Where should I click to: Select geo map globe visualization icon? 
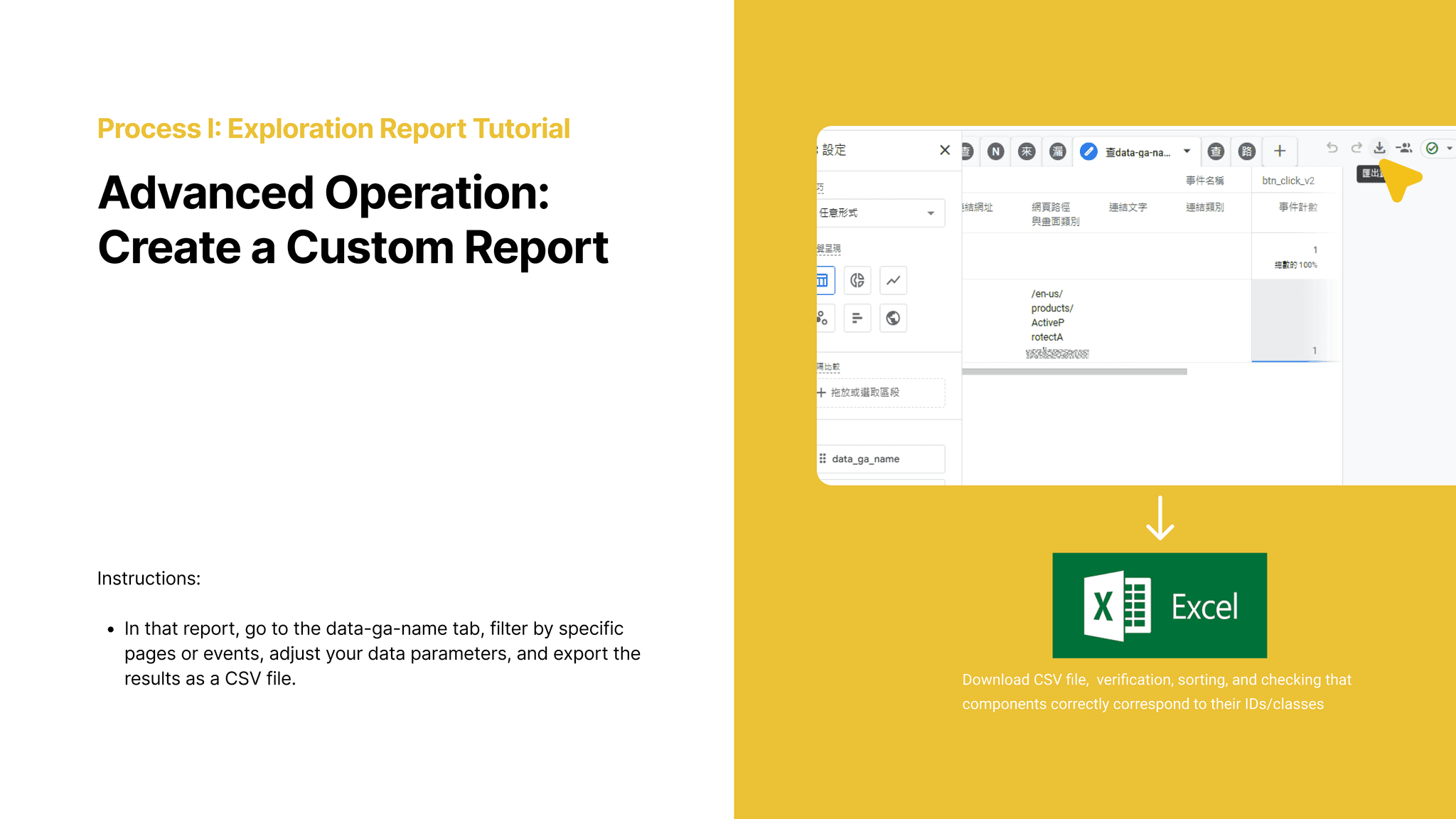(893, 318)
